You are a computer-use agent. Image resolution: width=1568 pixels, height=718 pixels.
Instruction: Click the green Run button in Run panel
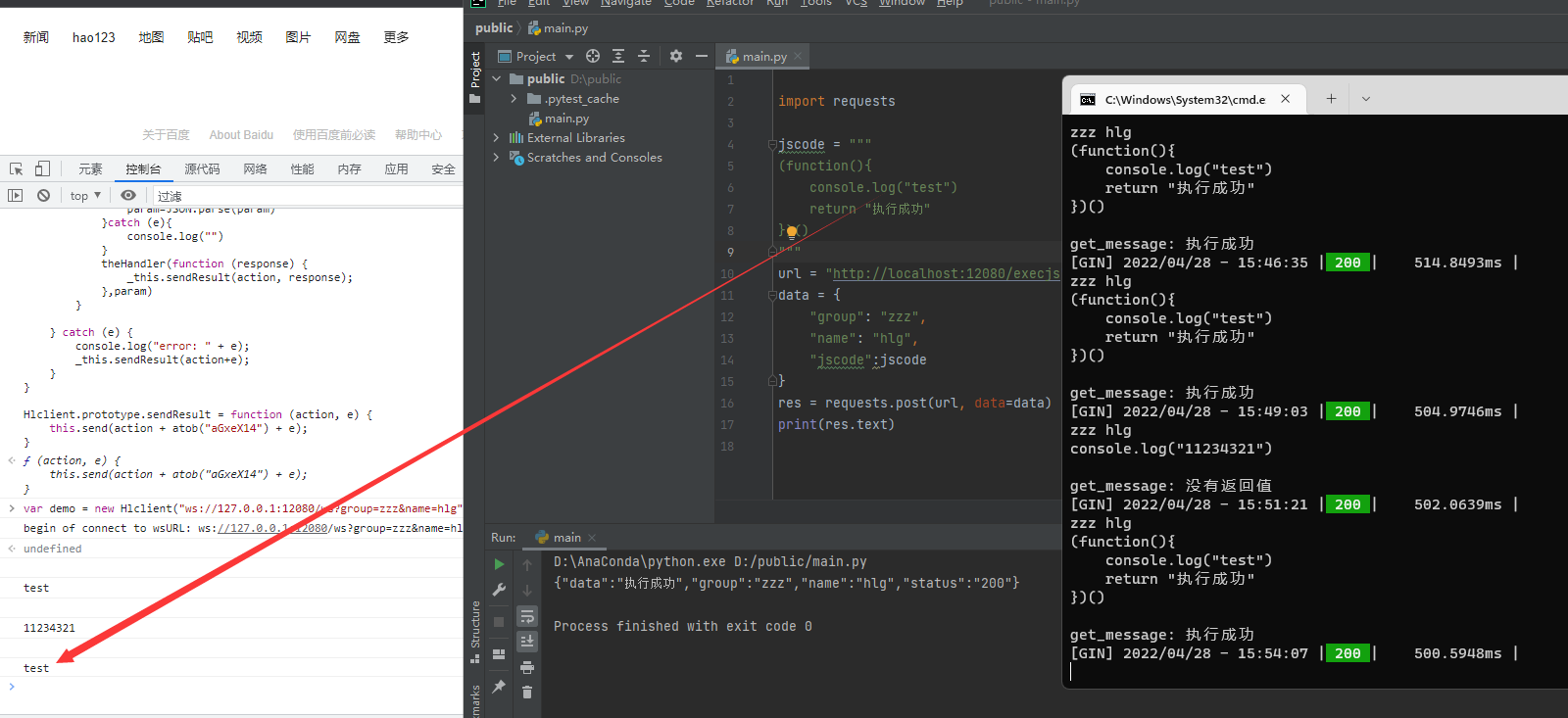pos(499,564)
